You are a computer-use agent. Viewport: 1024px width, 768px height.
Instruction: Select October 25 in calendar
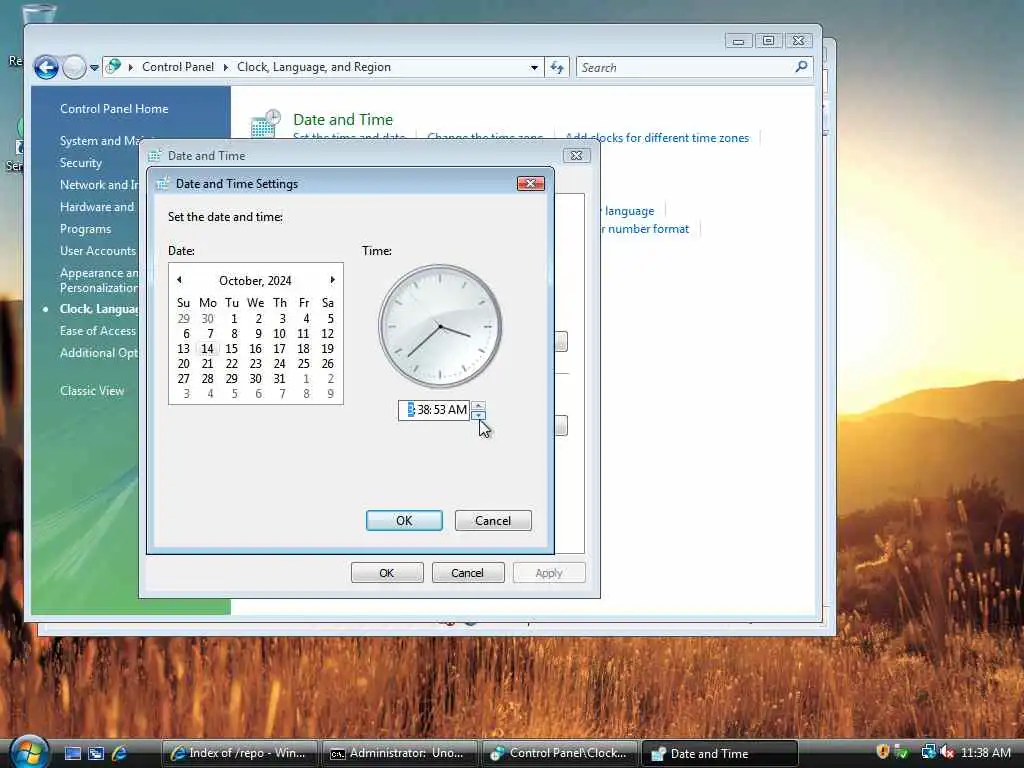304,364
